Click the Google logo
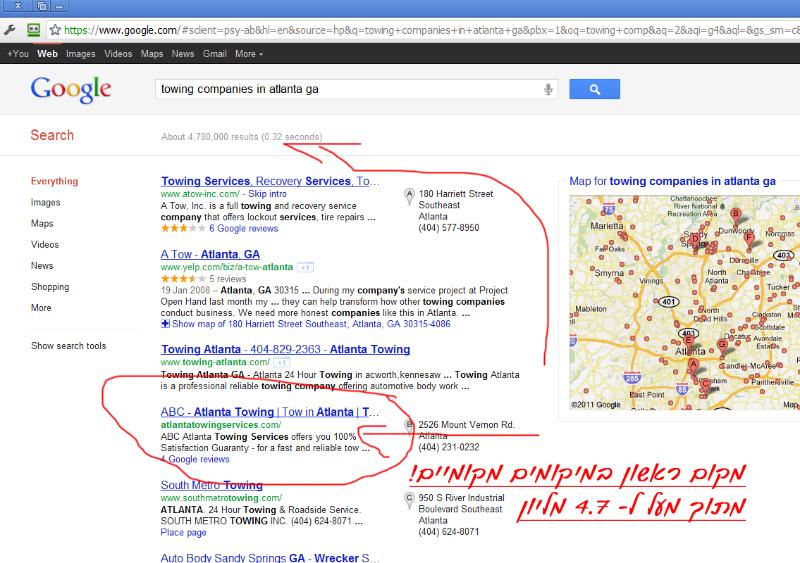 click(71, 89)
